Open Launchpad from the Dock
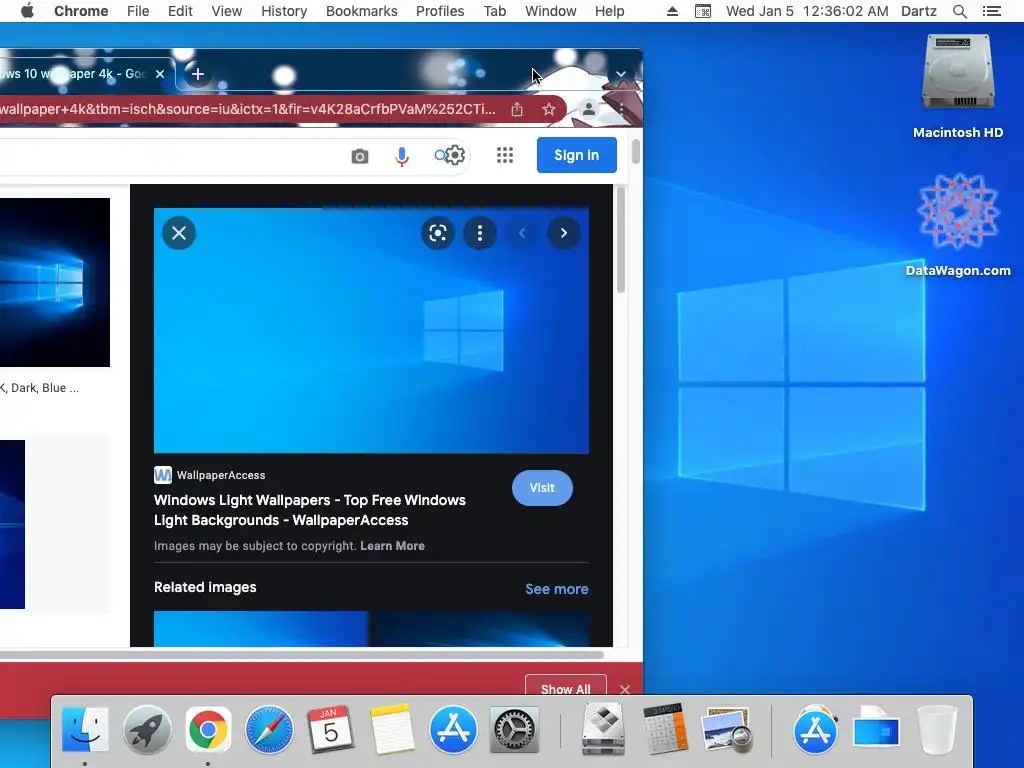 click(x=147, y=729)
